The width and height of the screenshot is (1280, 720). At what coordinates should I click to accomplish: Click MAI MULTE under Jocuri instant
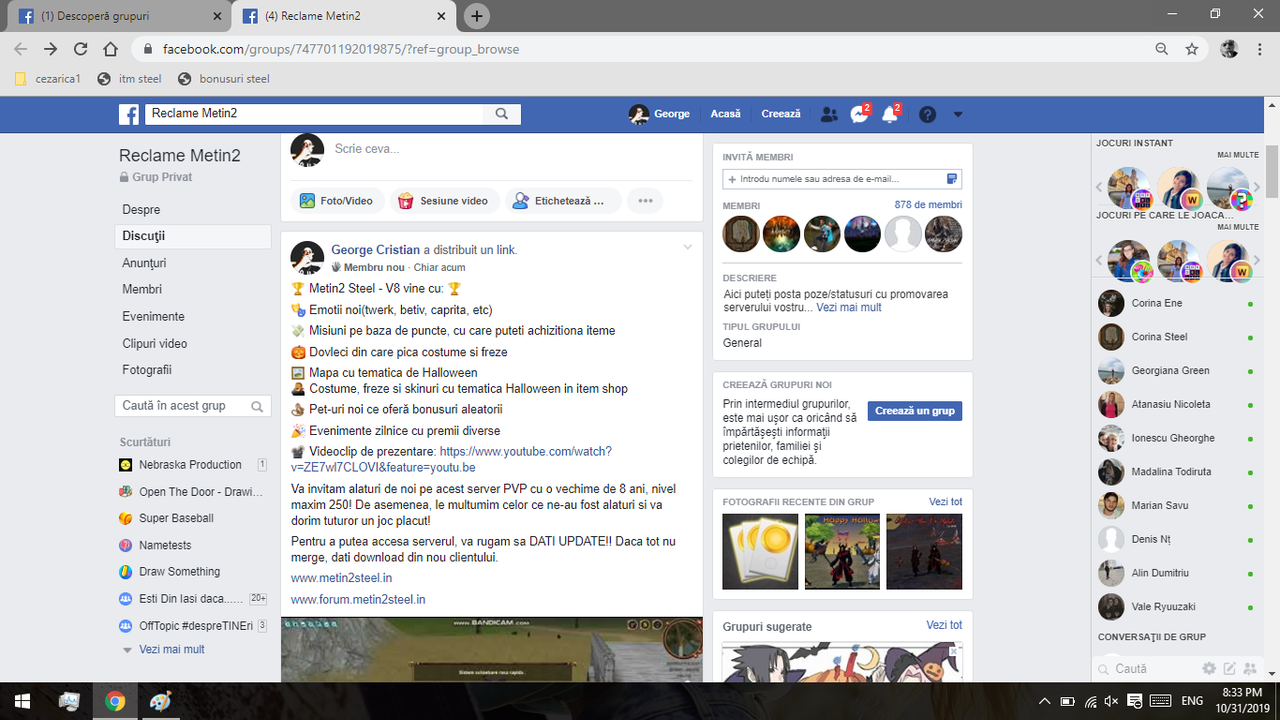click(1238, 155)
